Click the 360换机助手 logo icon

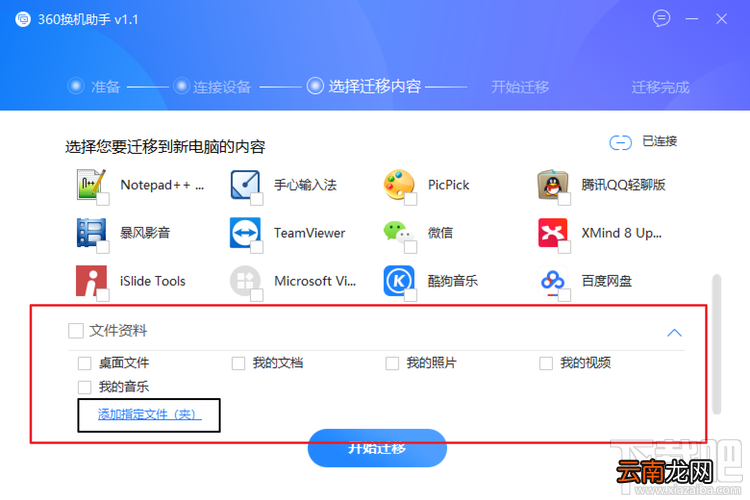click(23, 19)
